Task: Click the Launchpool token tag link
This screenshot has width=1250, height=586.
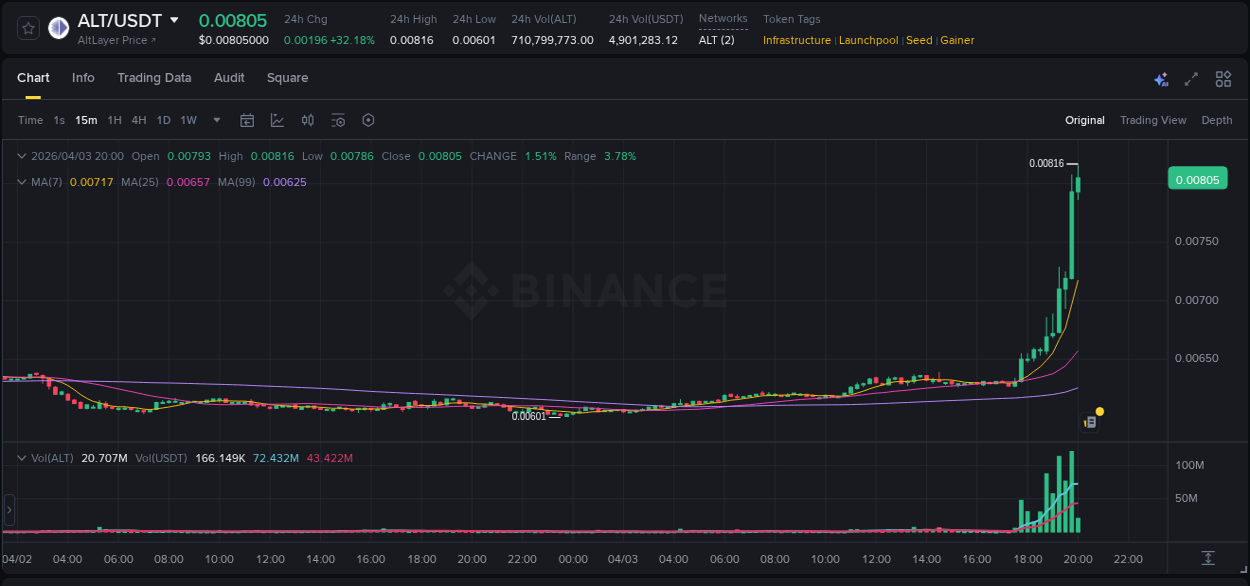Action: 868,40
